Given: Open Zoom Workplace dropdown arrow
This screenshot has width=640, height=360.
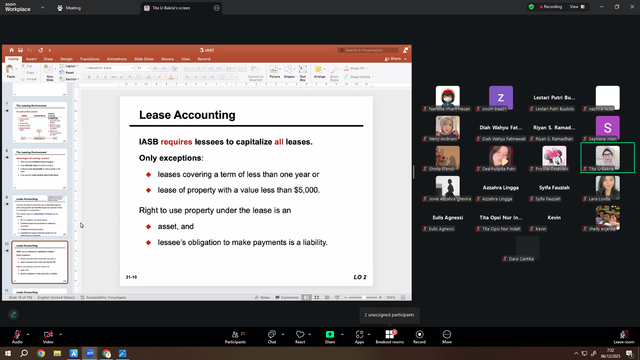Looking at the screenshot, I should [x=42, y=7].
